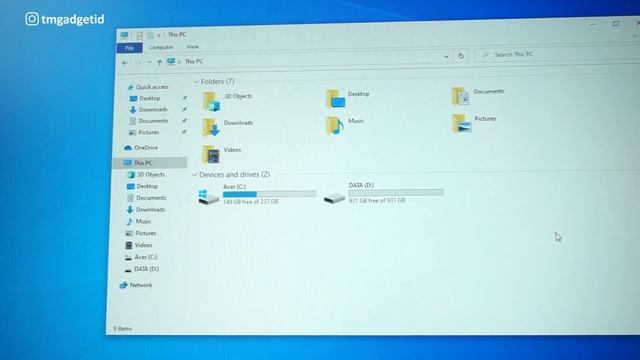This screenshot has height=360, width=640.
Task: Click the Forward navigation arrow
Action: tap(138, 63)
